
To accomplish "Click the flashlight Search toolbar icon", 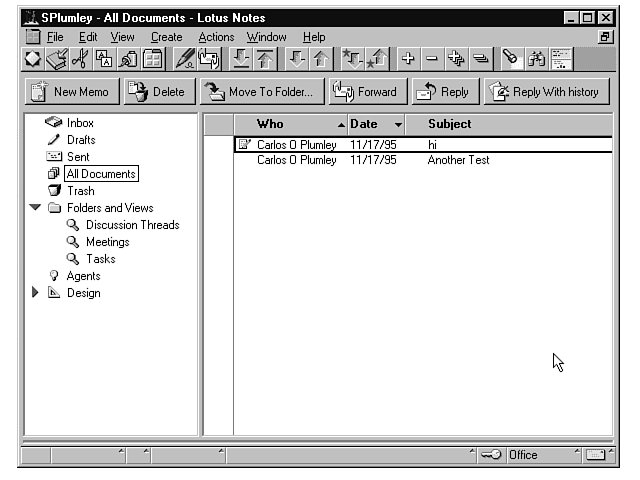I will tap(511, 60).
